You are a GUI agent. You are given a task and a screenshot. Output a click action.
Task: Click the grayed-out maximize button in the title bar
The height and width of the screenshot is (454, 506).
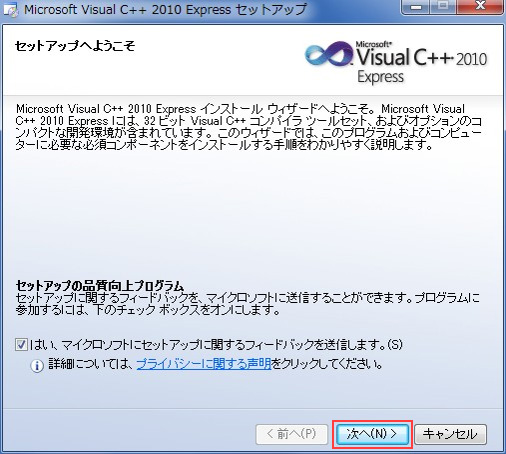pos(443,7)
